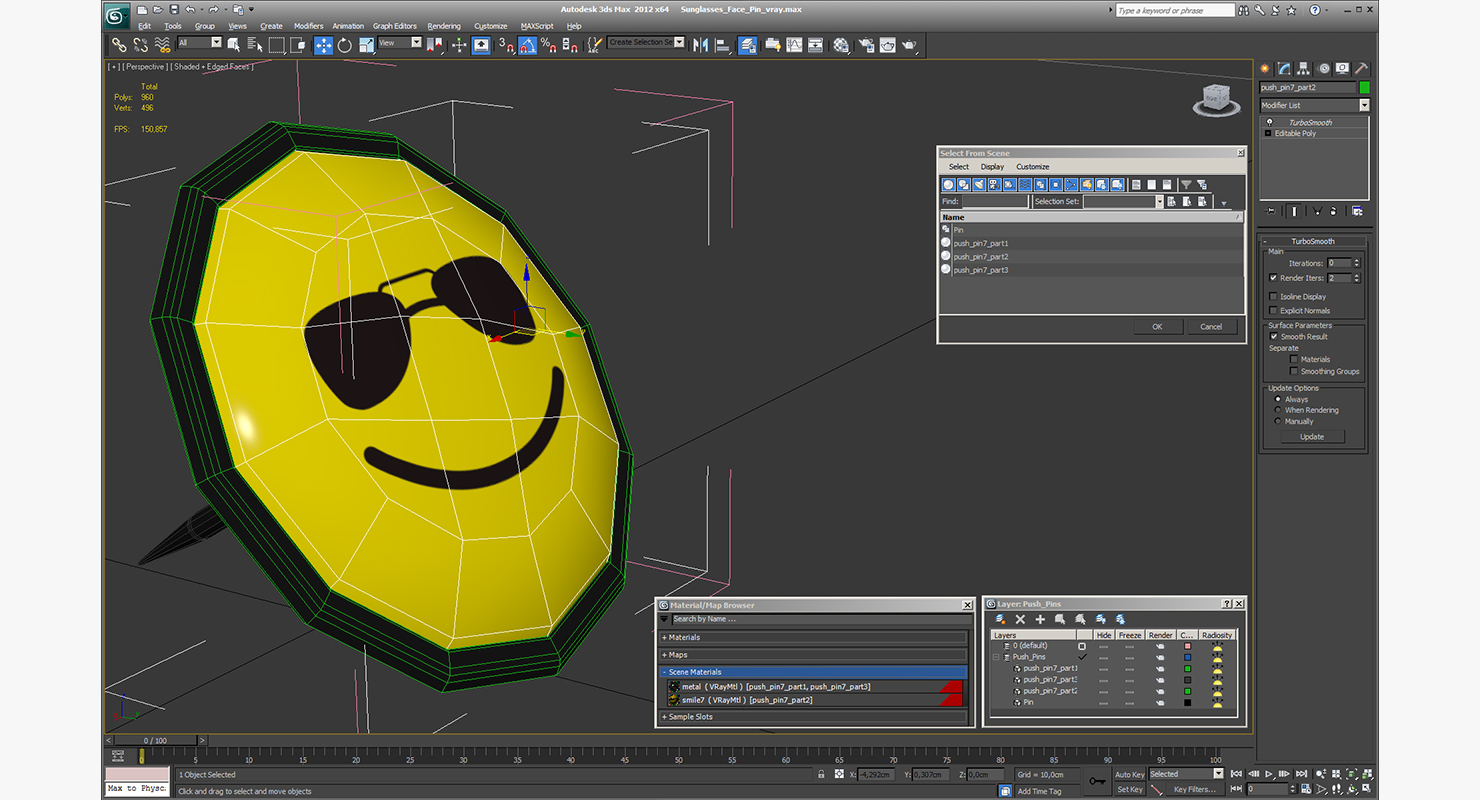The height and width of the screenshot is (800, 1480).
Task: Toggle Display Geometry filter in Select From Scene
Action: pos(948,185)
